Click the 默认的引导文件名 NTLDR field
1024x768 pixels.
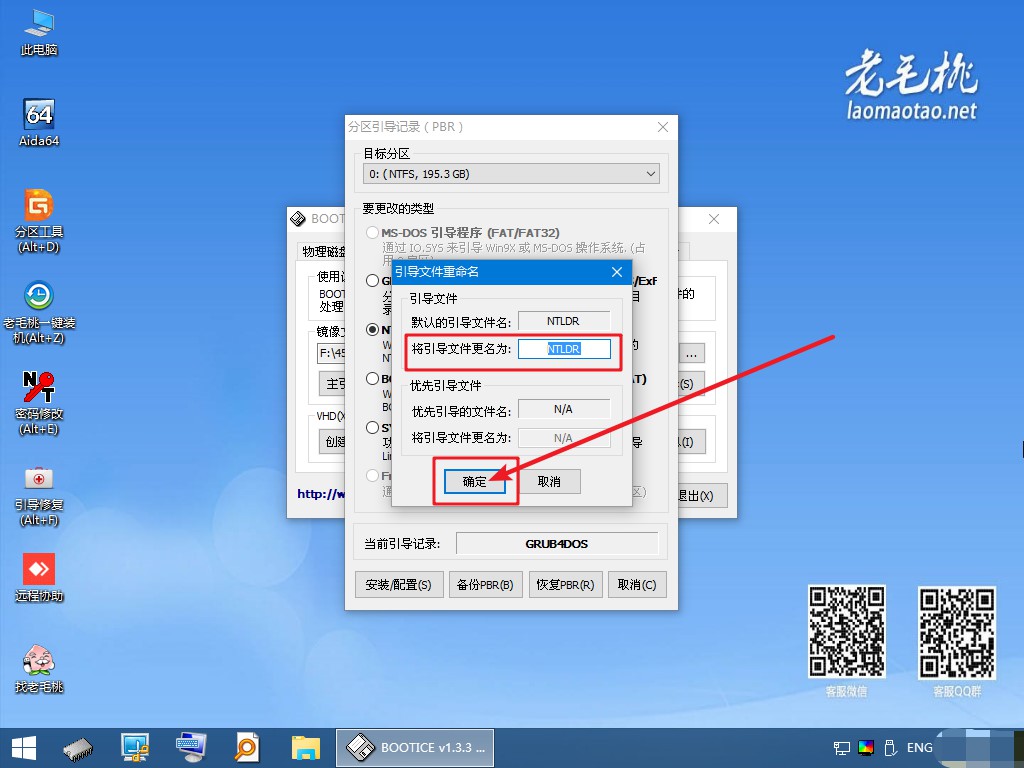564,321
